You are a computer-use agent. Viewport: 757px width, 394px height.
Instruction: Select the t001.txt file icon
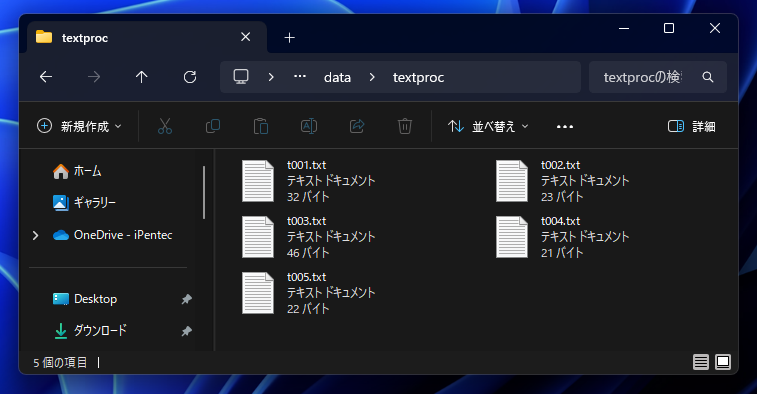258,181
